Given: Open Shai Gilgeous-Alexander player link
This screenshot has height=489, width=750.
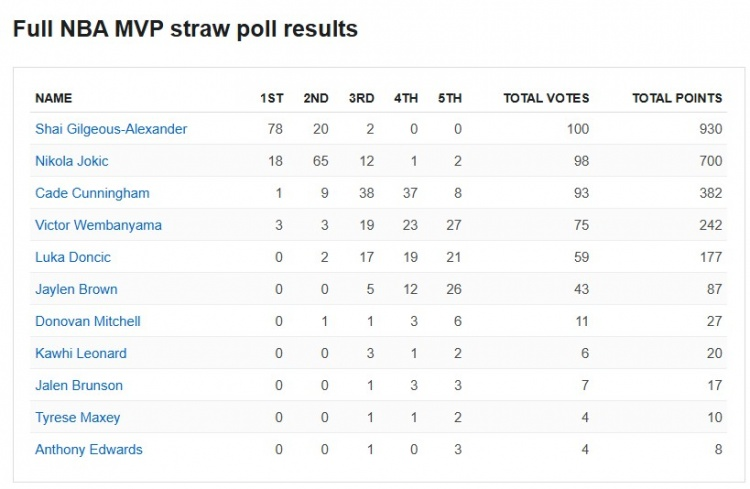Looking at the screenshot, I should (111, 129).
